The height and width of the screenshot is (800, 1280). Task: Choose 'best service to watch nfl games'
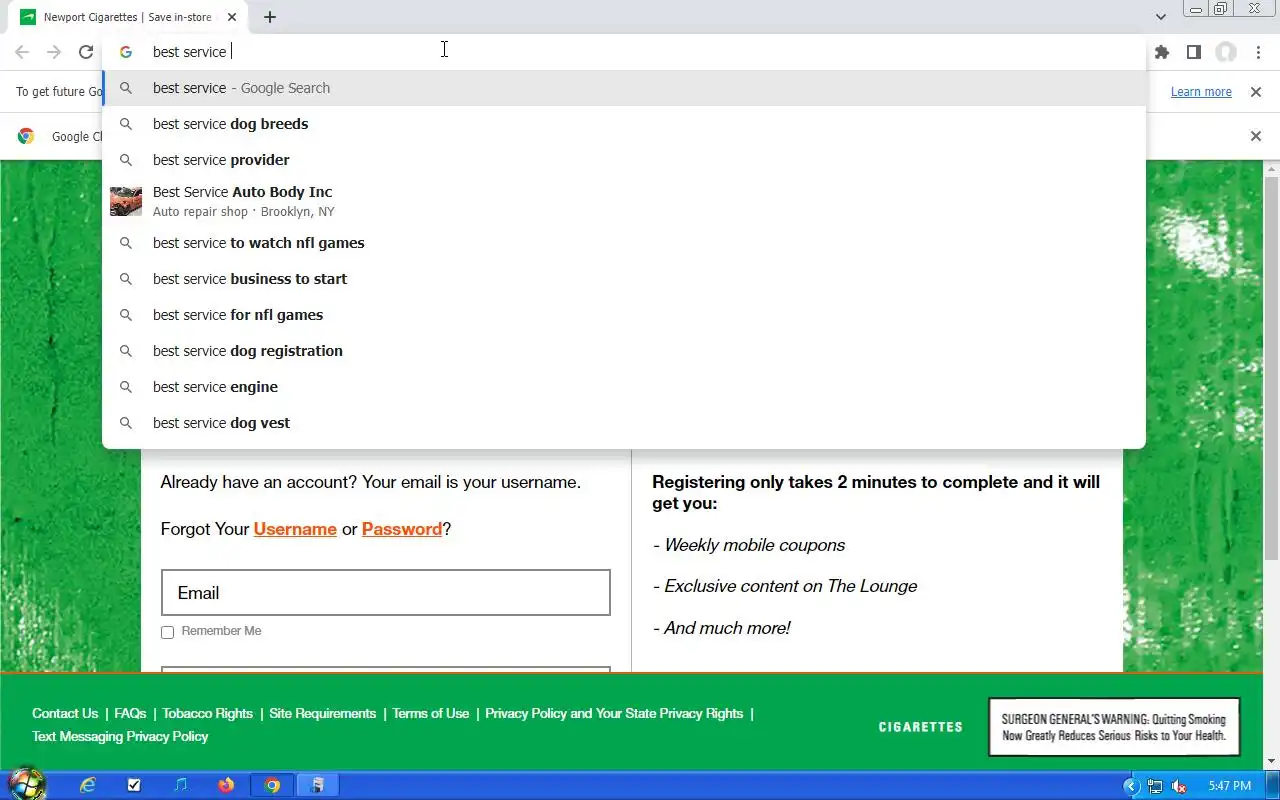pyautogui.click(x=624, y=243)
